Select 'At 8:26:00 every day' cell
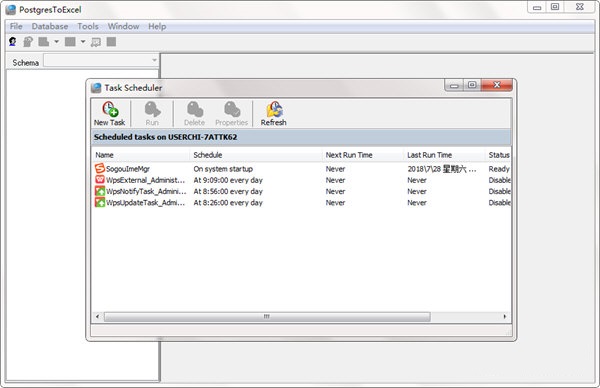 (228, 202)
